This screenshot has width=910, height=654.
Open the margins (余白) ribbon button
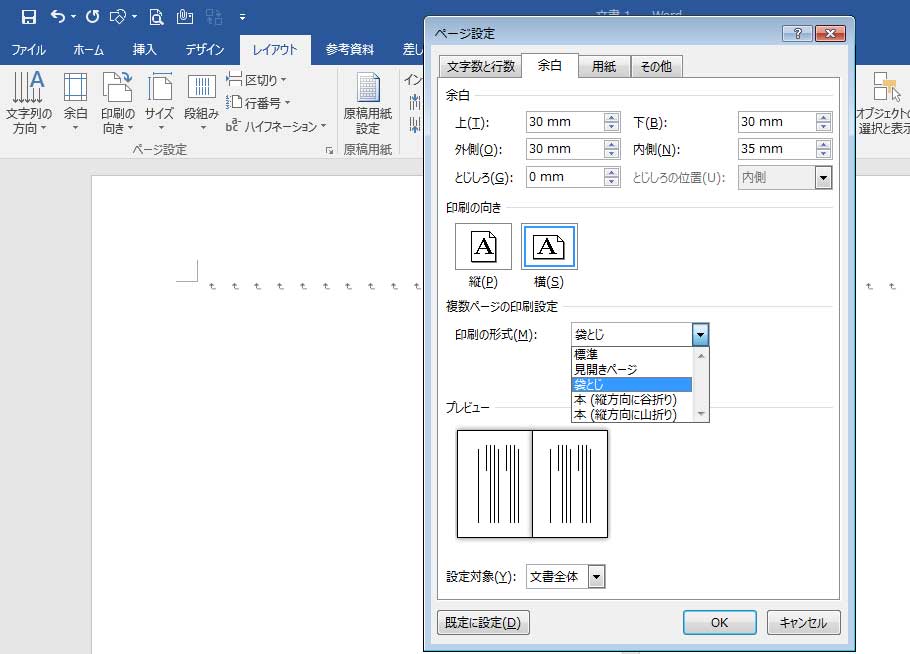coord(76,103)
